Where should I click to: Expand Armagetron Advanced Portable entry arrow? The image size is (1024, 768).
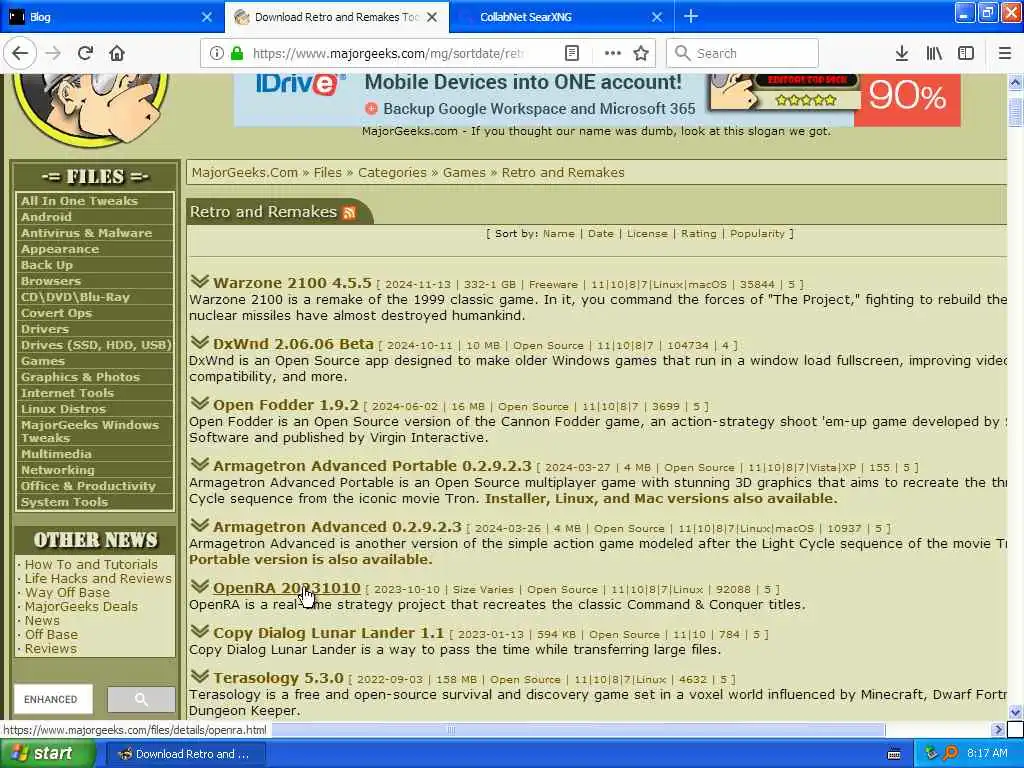tap(200, 464)
